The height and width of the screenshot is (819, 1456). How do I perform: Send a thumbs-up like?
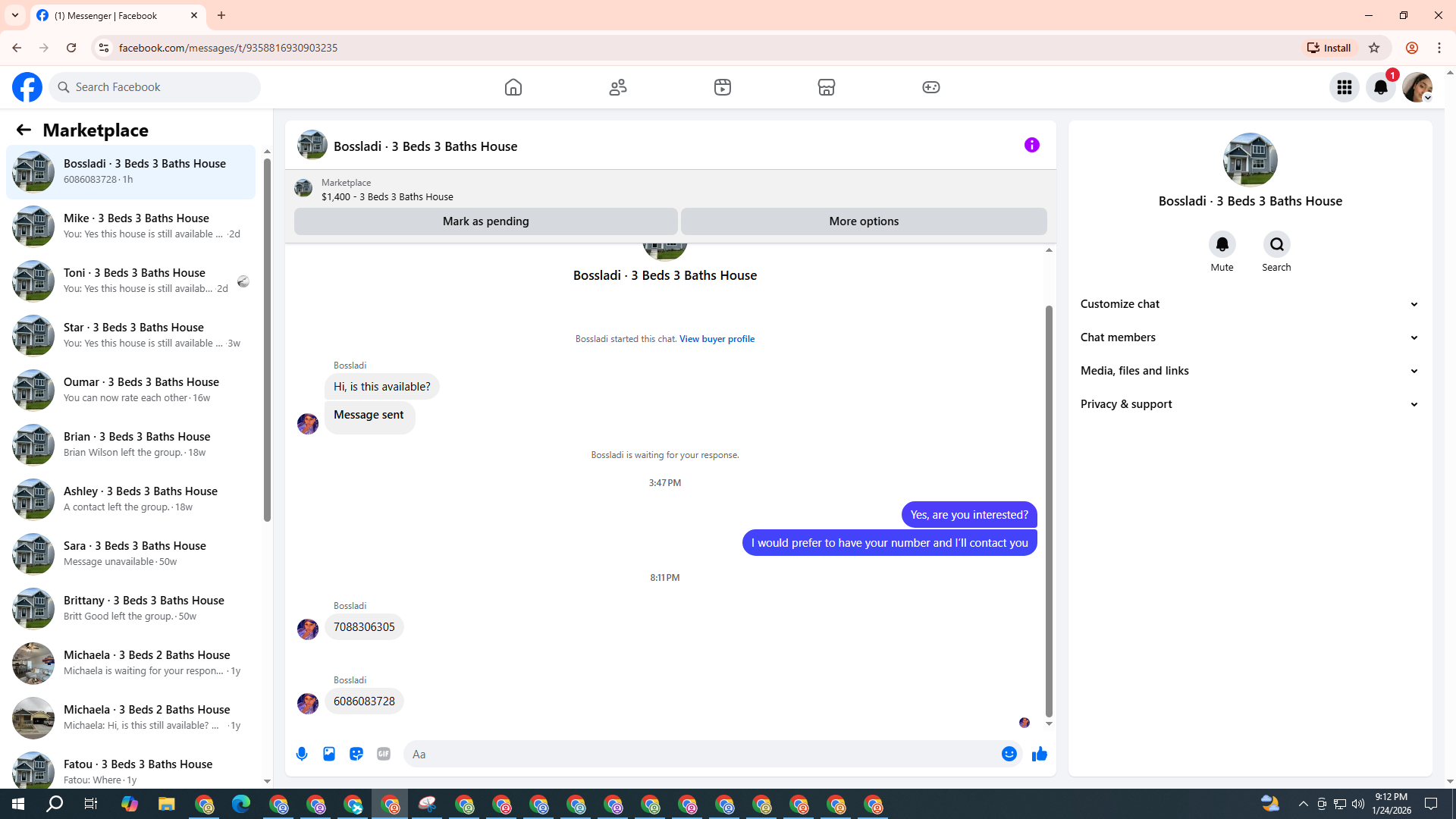(1040, 754)
